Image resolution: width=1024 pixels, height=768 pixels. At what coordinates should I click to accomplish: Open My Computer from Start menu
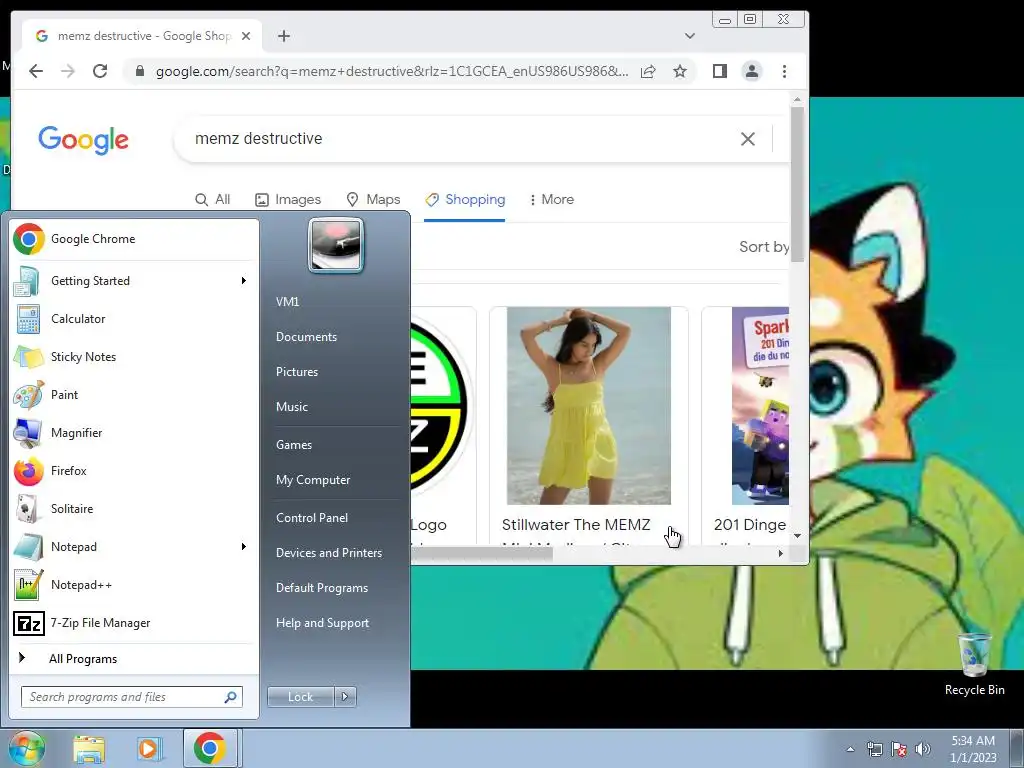click(x=313, y=480)
